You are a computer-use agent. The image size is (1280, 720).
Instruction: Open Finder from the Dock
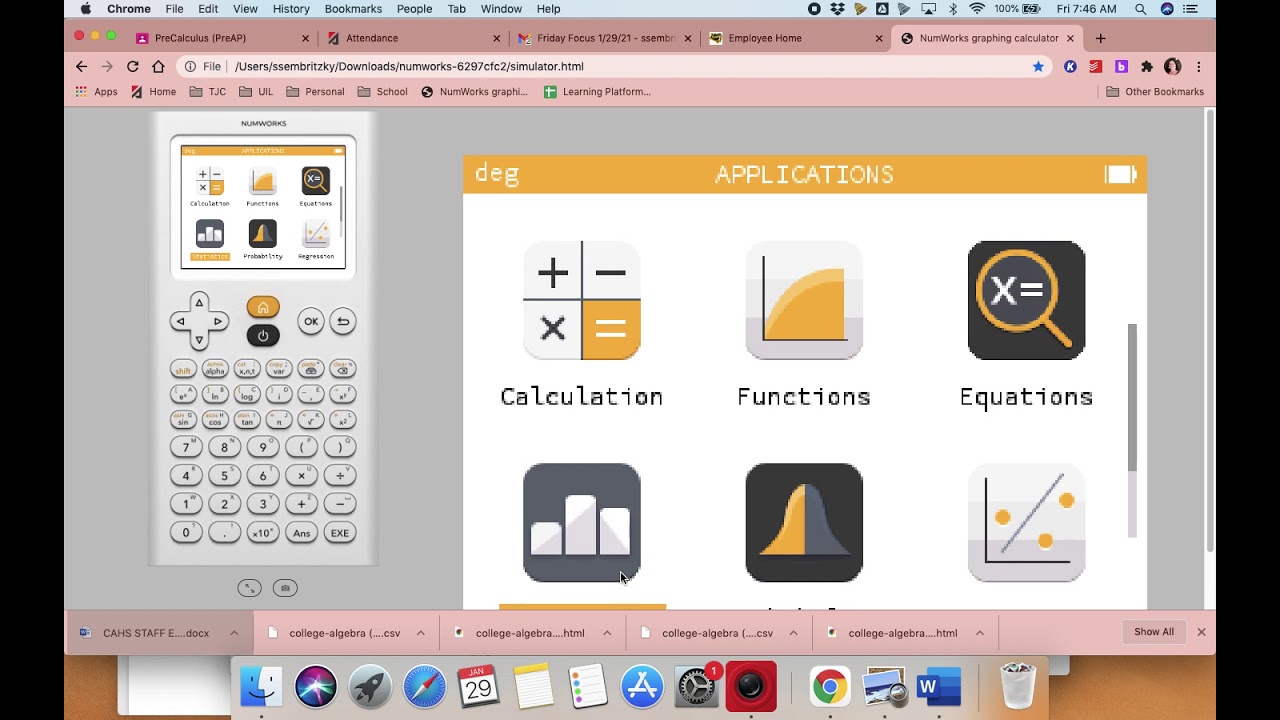point(262,687)
